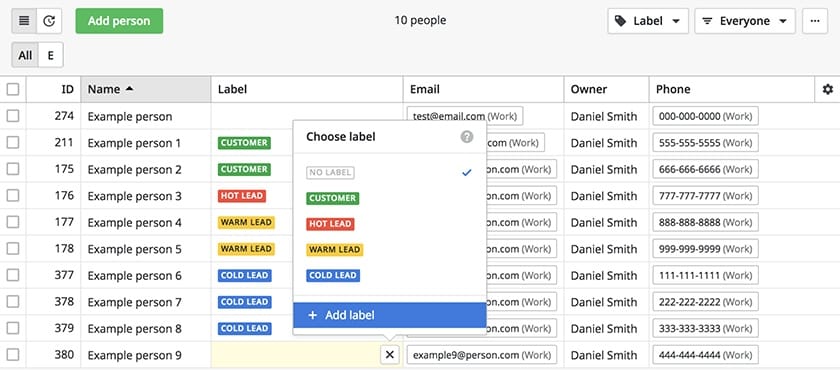Screen dimensions: 840x370
Task: Click HOT LEAD label of Example person 3
Action: [x=242, y=196]
